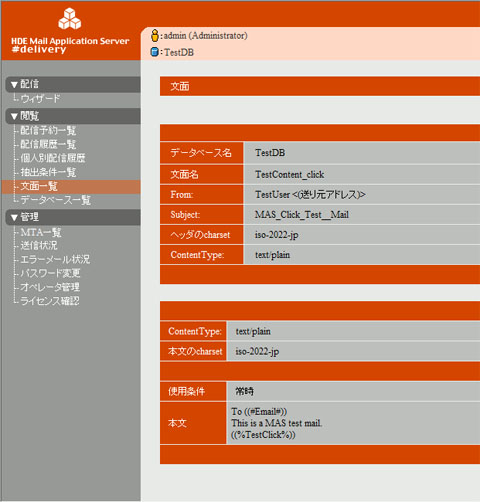Open 配信履歴一覧 in sidebar
This screenshot has width=480, height=502.
click(48, 144)
